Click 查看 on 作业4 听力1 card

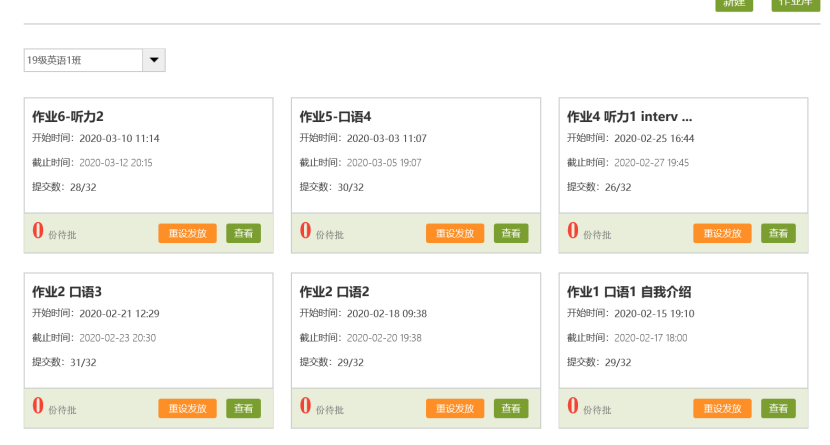point(778,233)
